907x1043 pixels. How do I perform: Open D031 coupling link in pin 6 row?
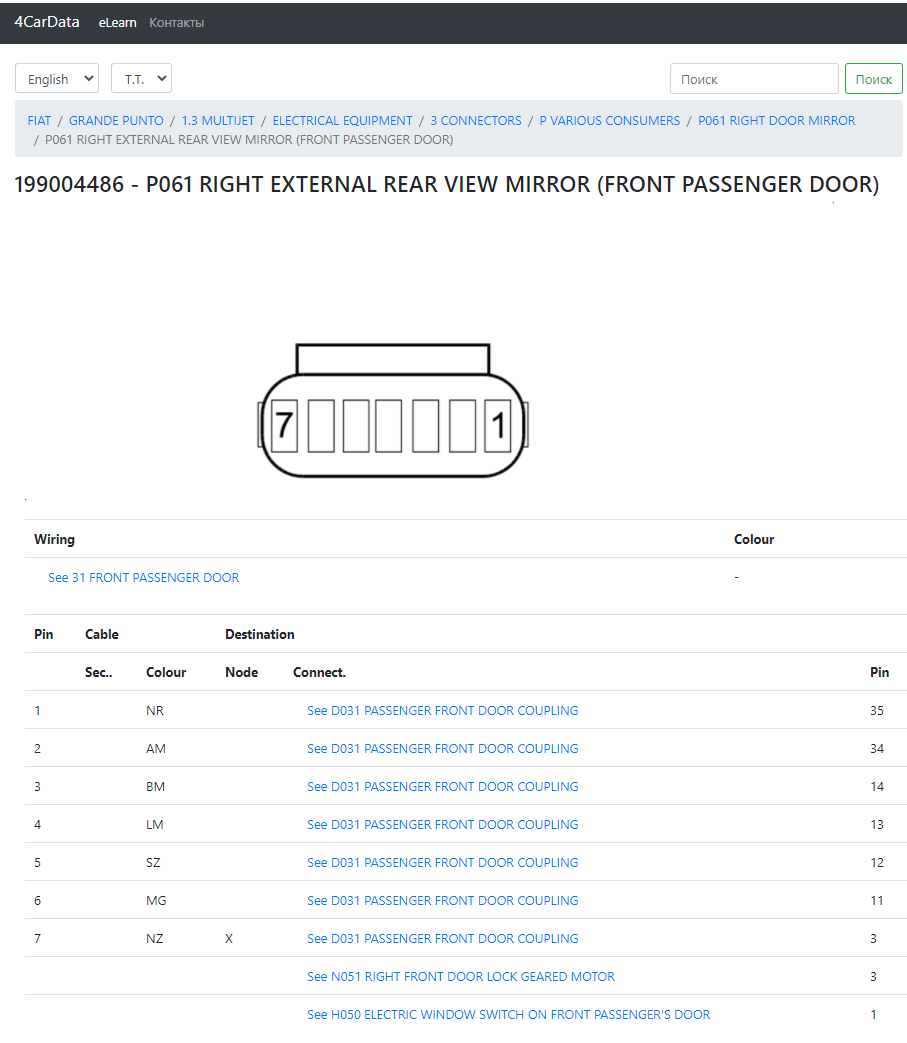point(443,900)
